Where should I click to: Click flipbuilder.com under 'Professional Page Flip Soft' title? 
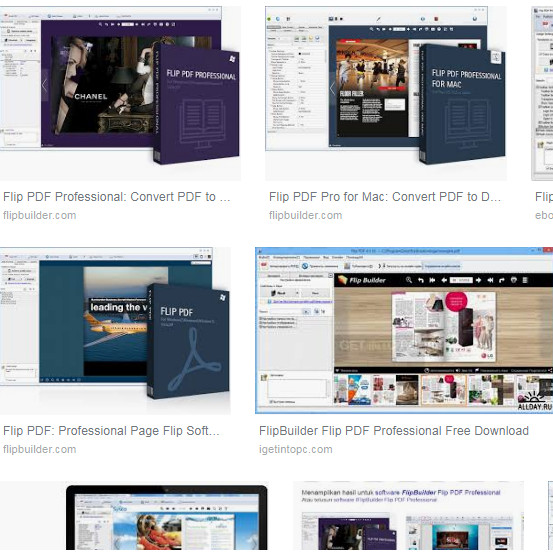pos(40,449)
